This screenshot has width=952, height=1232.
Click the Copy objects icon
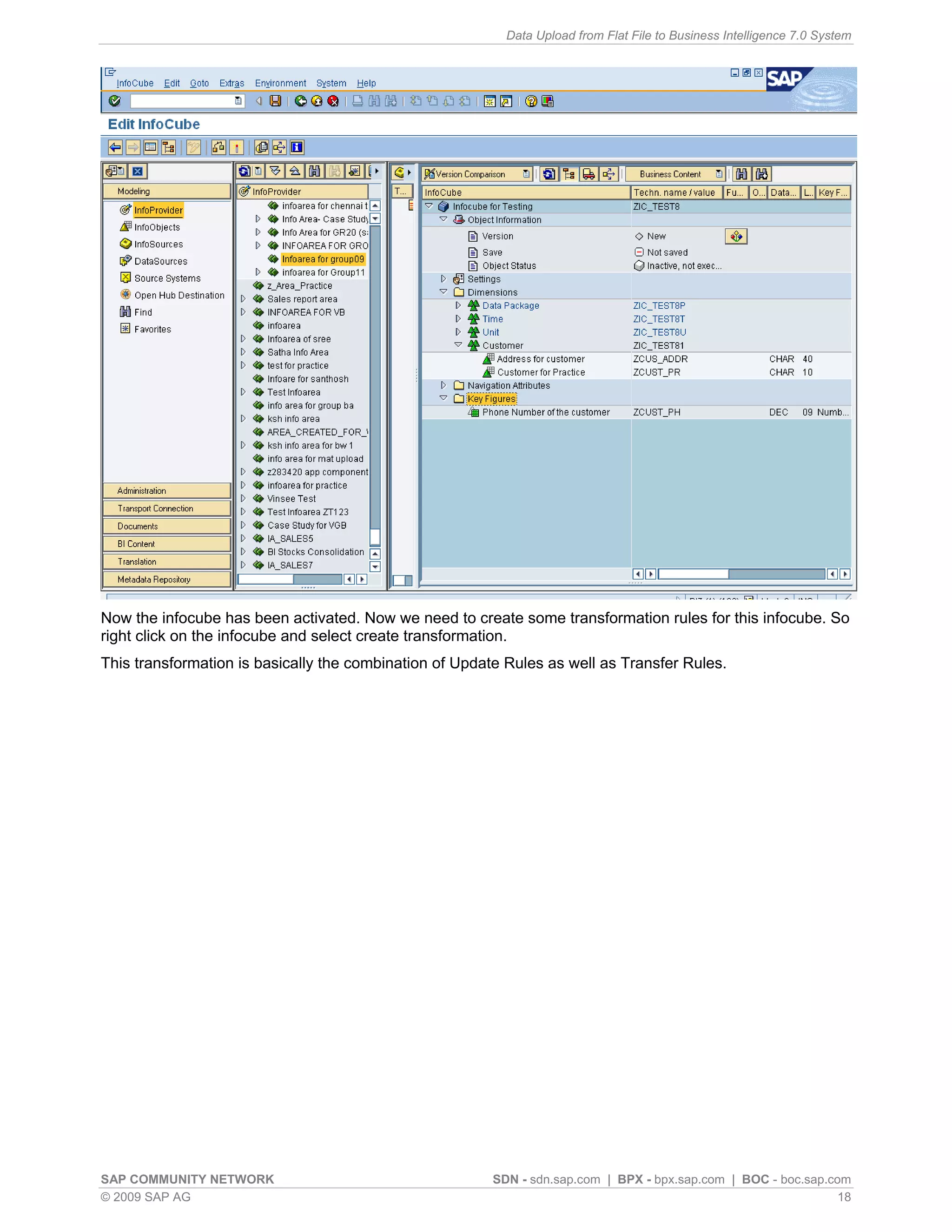tap(261, 148)
